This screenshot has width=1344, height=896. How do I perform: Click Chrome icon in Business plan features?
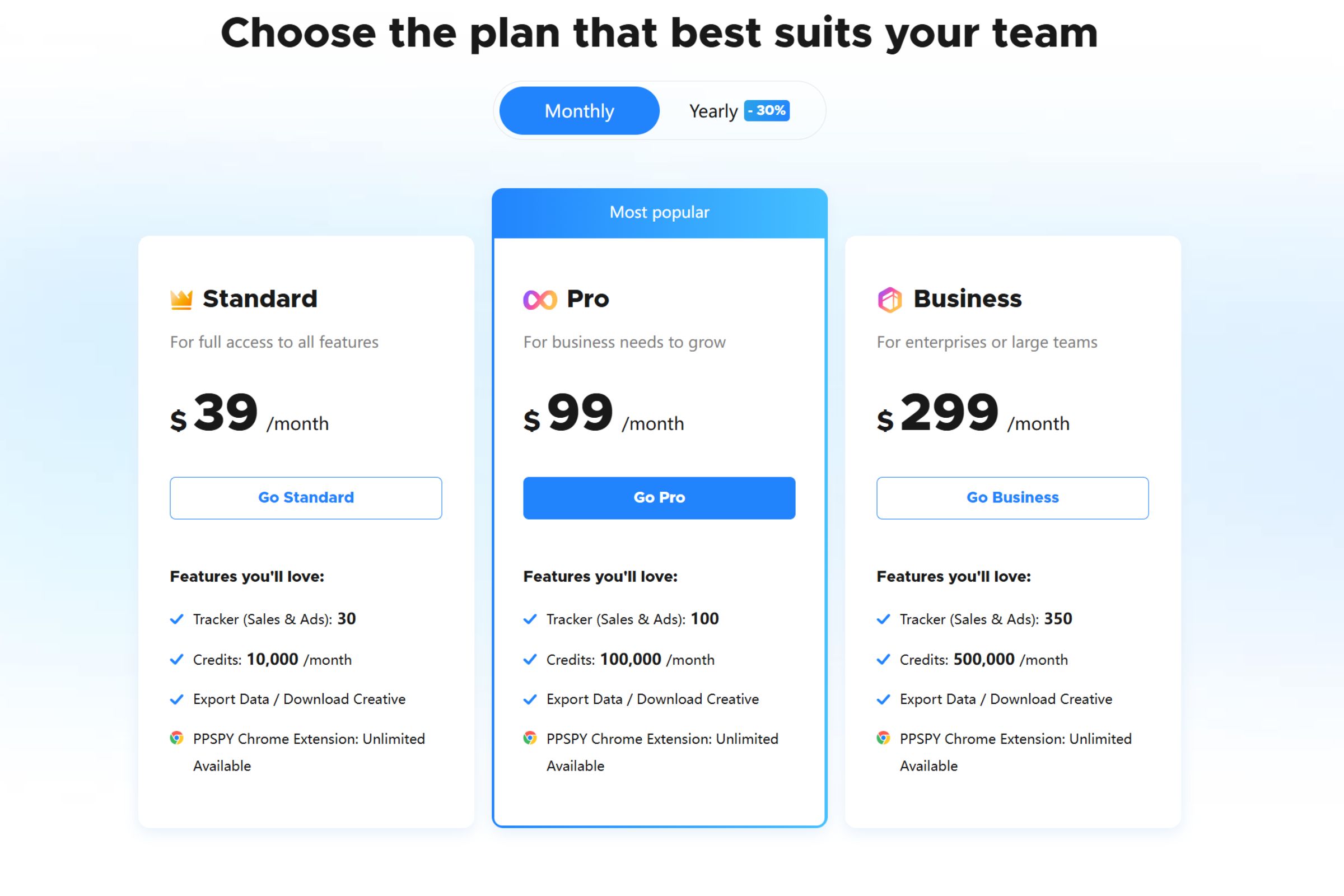point(883,738)
